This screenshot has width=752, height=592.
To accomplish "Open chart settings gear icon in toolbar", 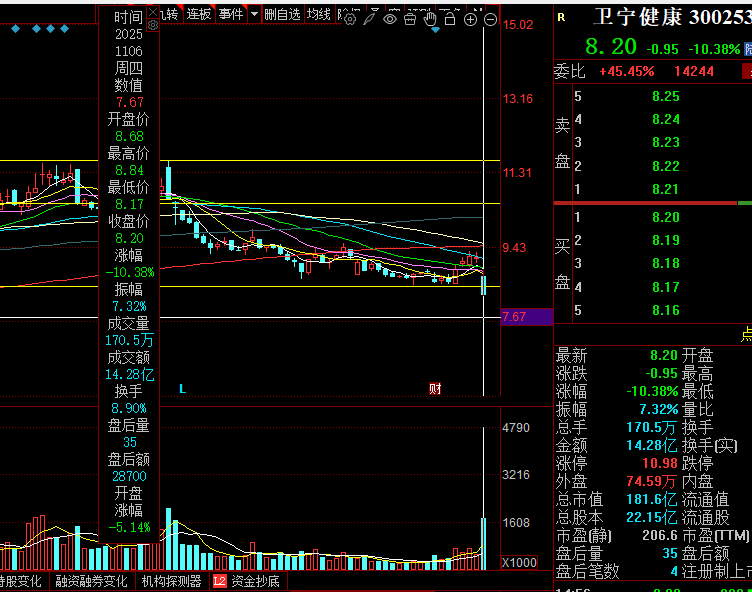I will pyautogui.click(x=350, y=19).
